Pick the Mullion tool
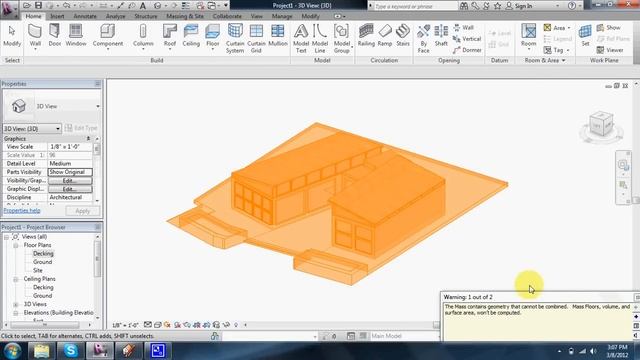Viewport: 640px width, 360px height. pyautogui.click(x=278, y=36)
